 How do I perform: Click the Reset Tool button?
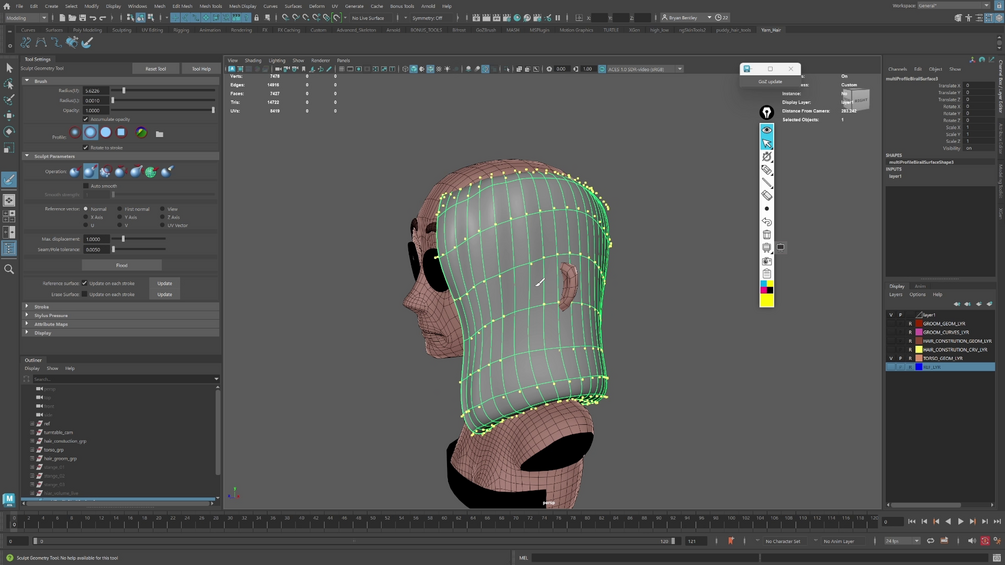pyautogui.click(x=155, y=69)
